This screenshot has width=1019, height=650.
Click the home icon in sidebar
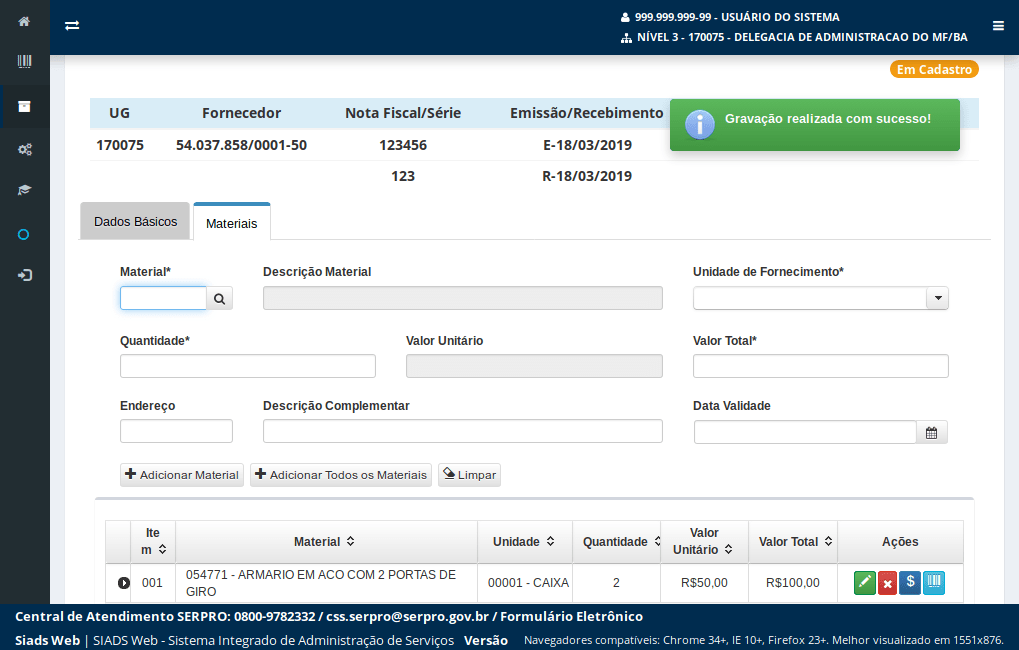pos(24,21)
